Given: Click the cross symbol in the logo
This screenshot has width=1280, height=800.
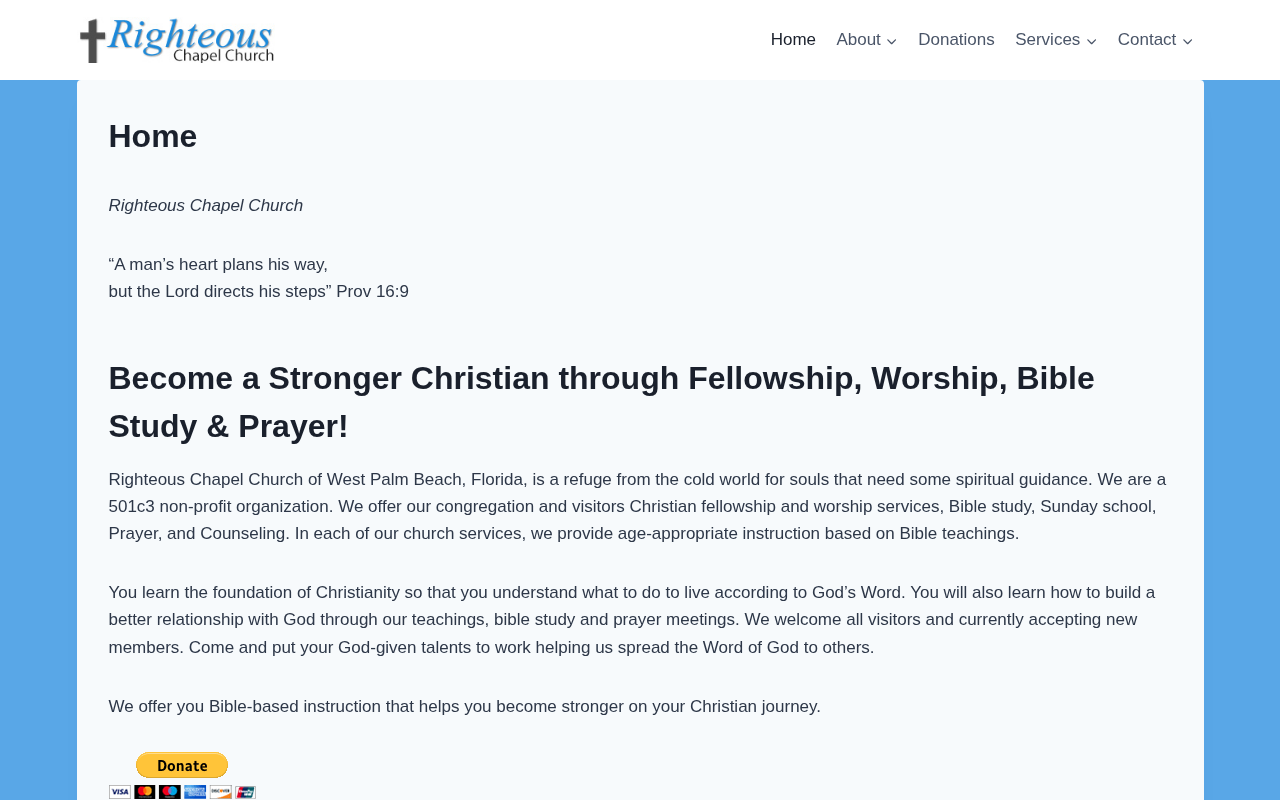Looking at the screenshot, I should [x=92, y=41].
